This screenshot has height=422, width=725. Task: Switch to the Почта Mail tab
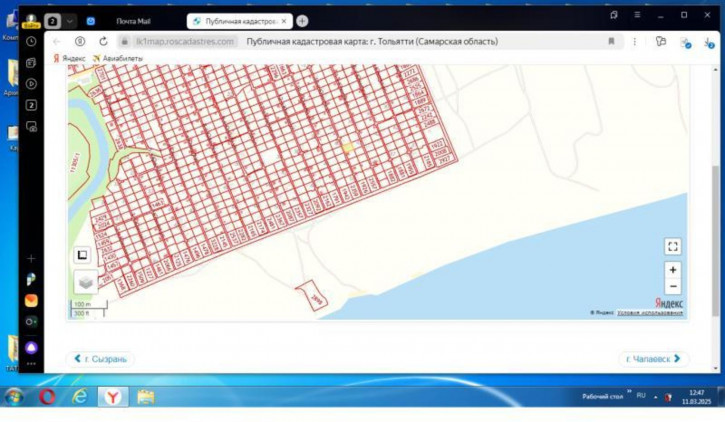pos(132,20)
